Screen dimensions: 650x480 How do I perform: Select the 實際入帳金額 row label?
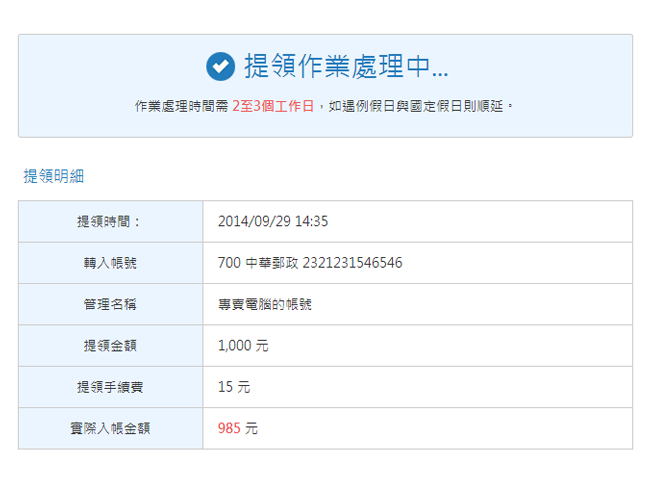tap(110, 428)
